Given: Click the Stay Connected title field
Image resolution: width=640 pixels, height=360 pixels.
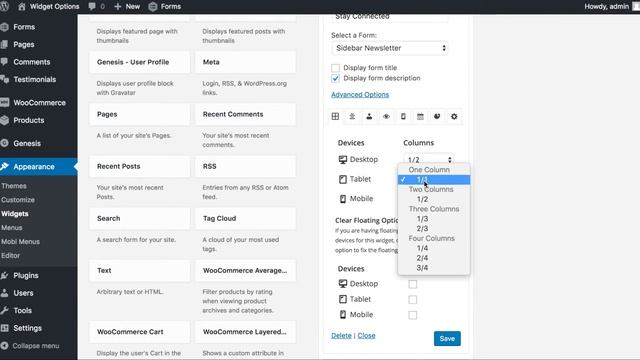Looking at the screenshot, I should (390, 18).
